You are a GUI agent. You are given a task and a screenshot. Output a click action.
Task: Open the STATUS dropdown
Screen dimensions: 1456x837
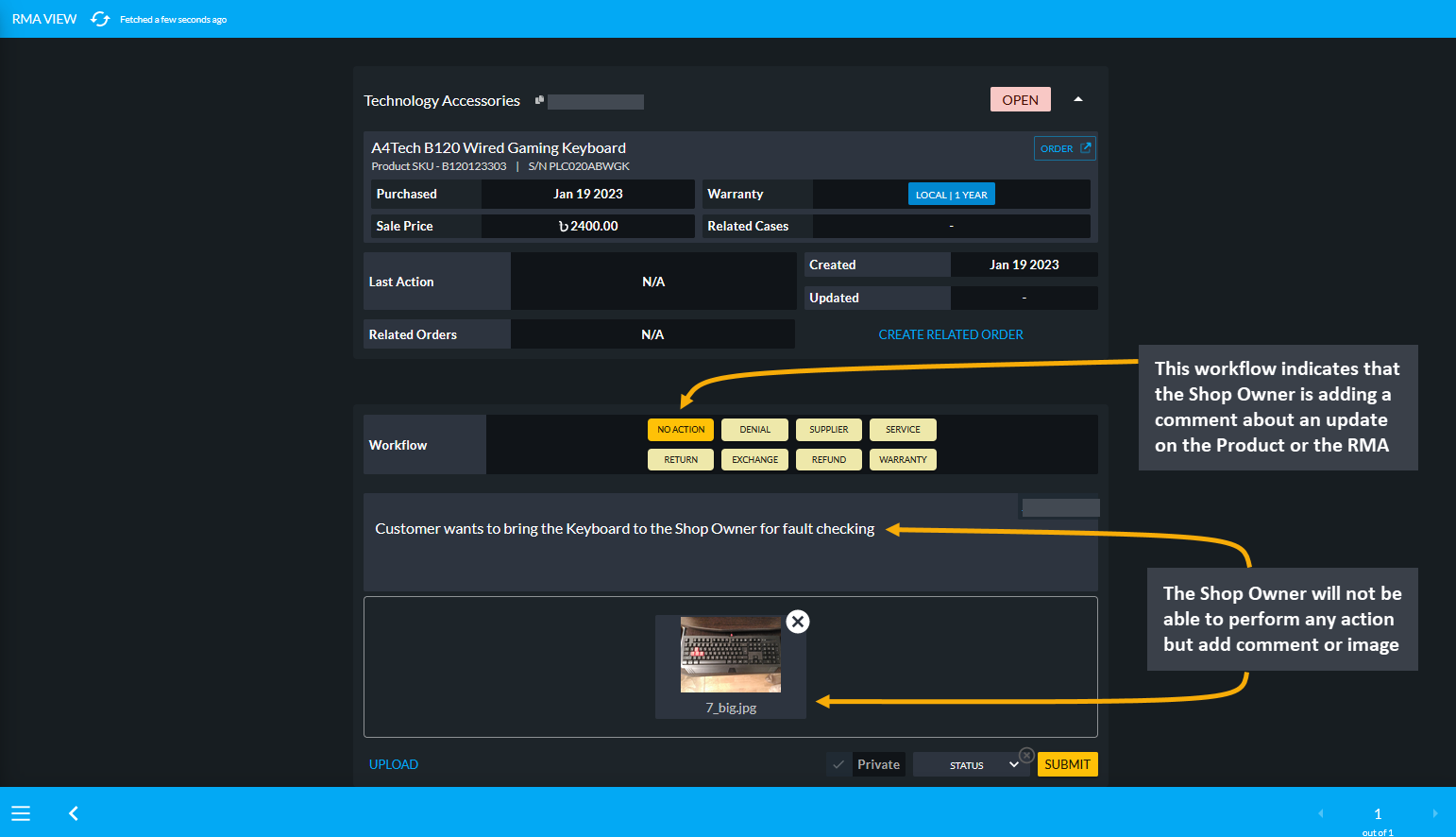tap(972, 764)
